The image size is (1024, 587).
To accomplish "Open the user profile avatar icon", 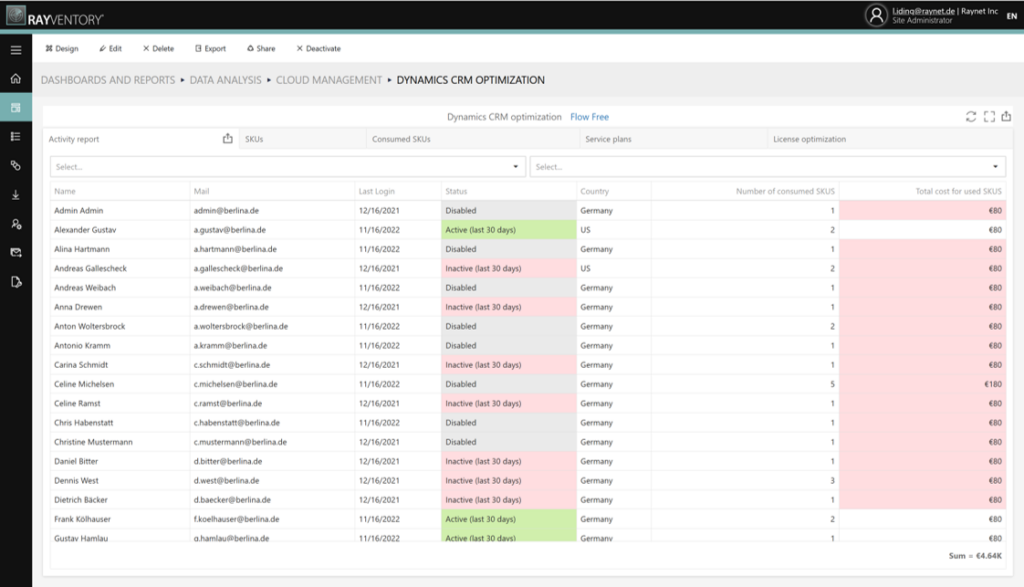I will (876, 15).
